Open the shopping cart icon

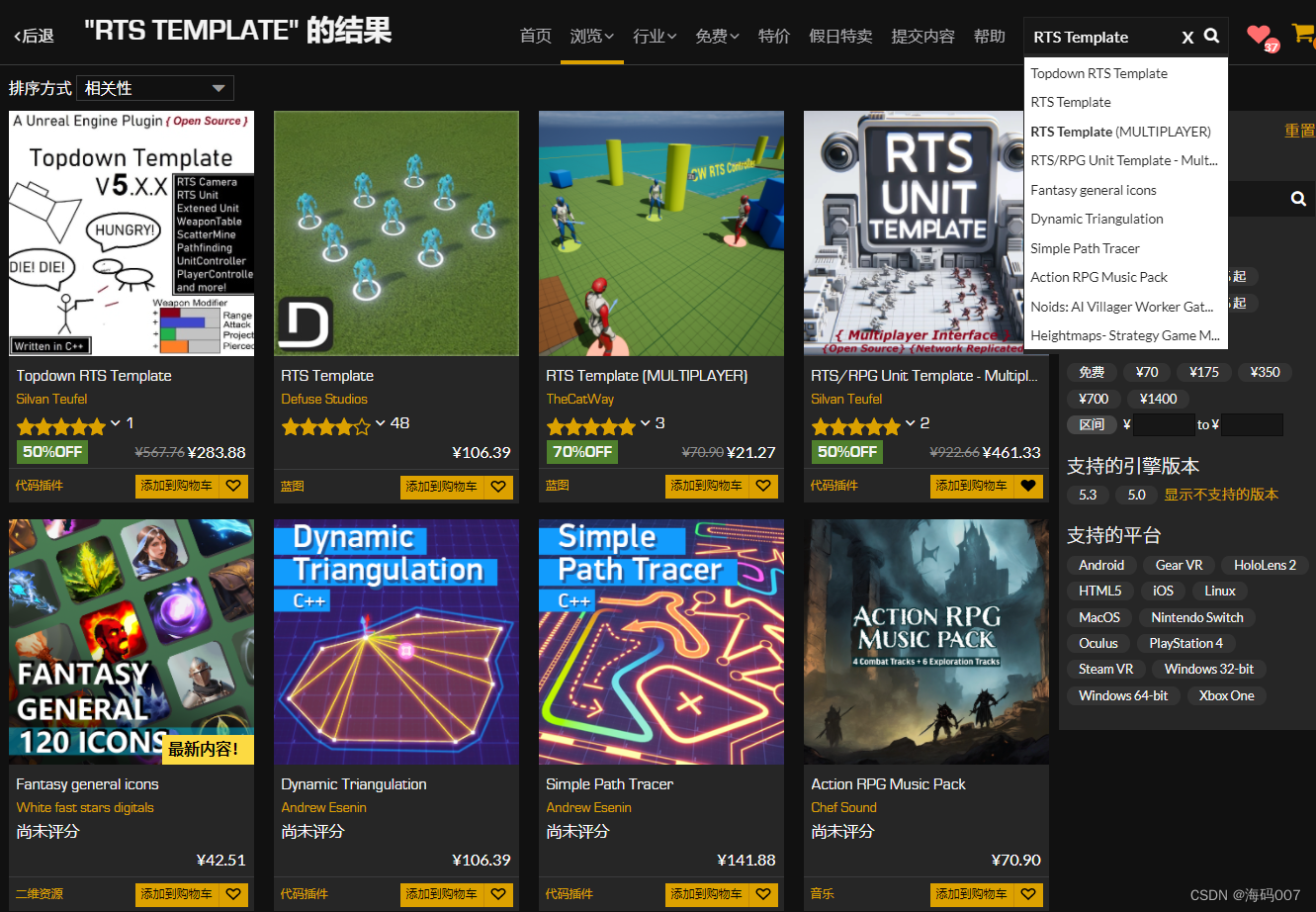1302,34
